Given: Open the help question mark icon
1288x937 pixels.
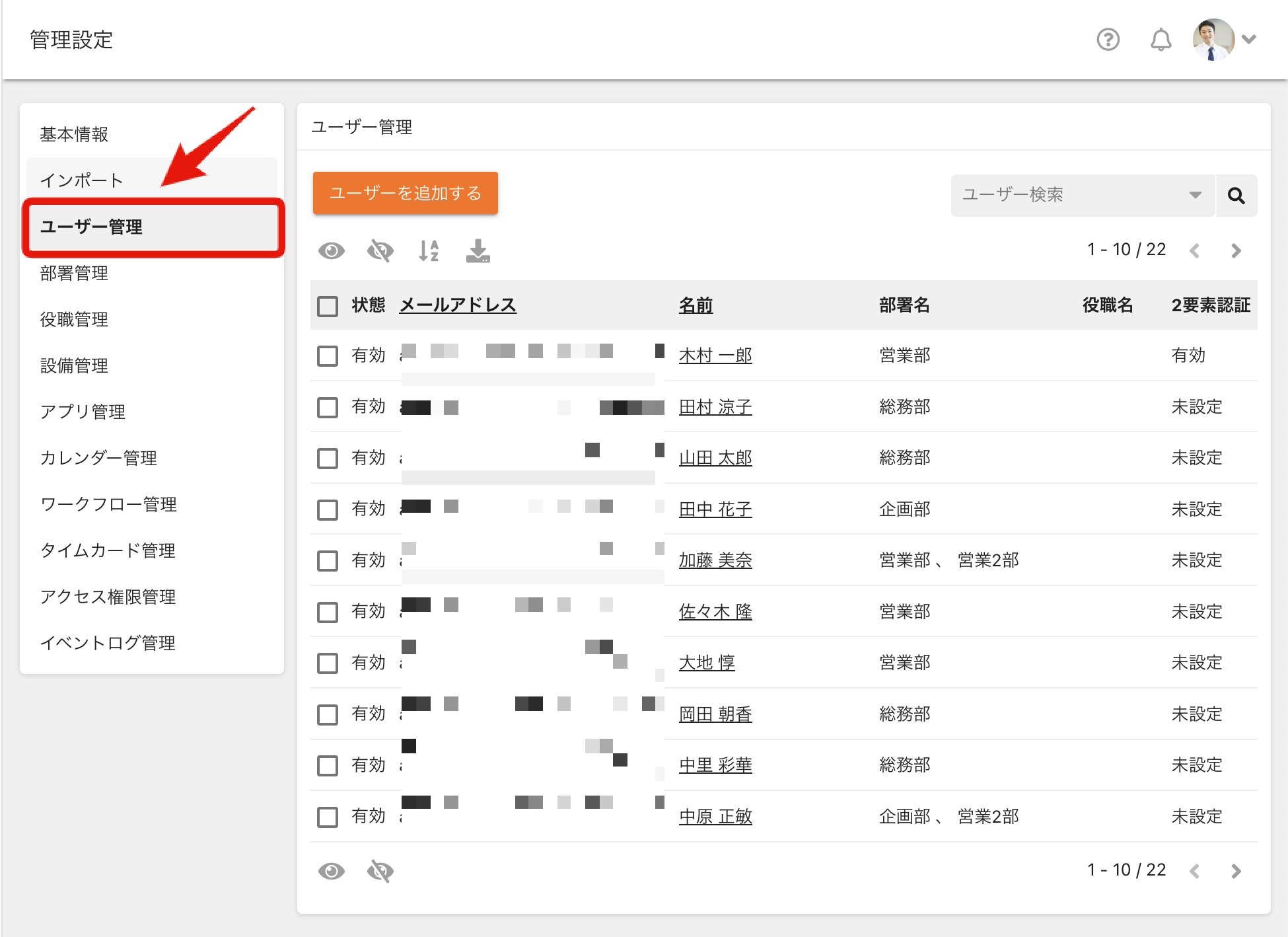Looking at the screenshot, I should click(1108, 40).
